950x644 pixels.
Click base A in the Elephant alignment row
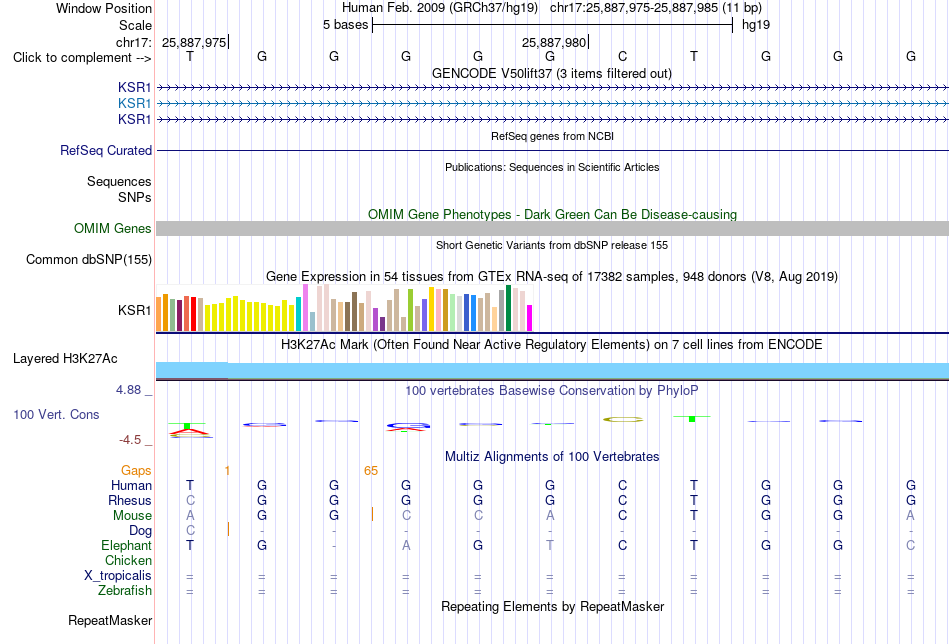[406, 545]
